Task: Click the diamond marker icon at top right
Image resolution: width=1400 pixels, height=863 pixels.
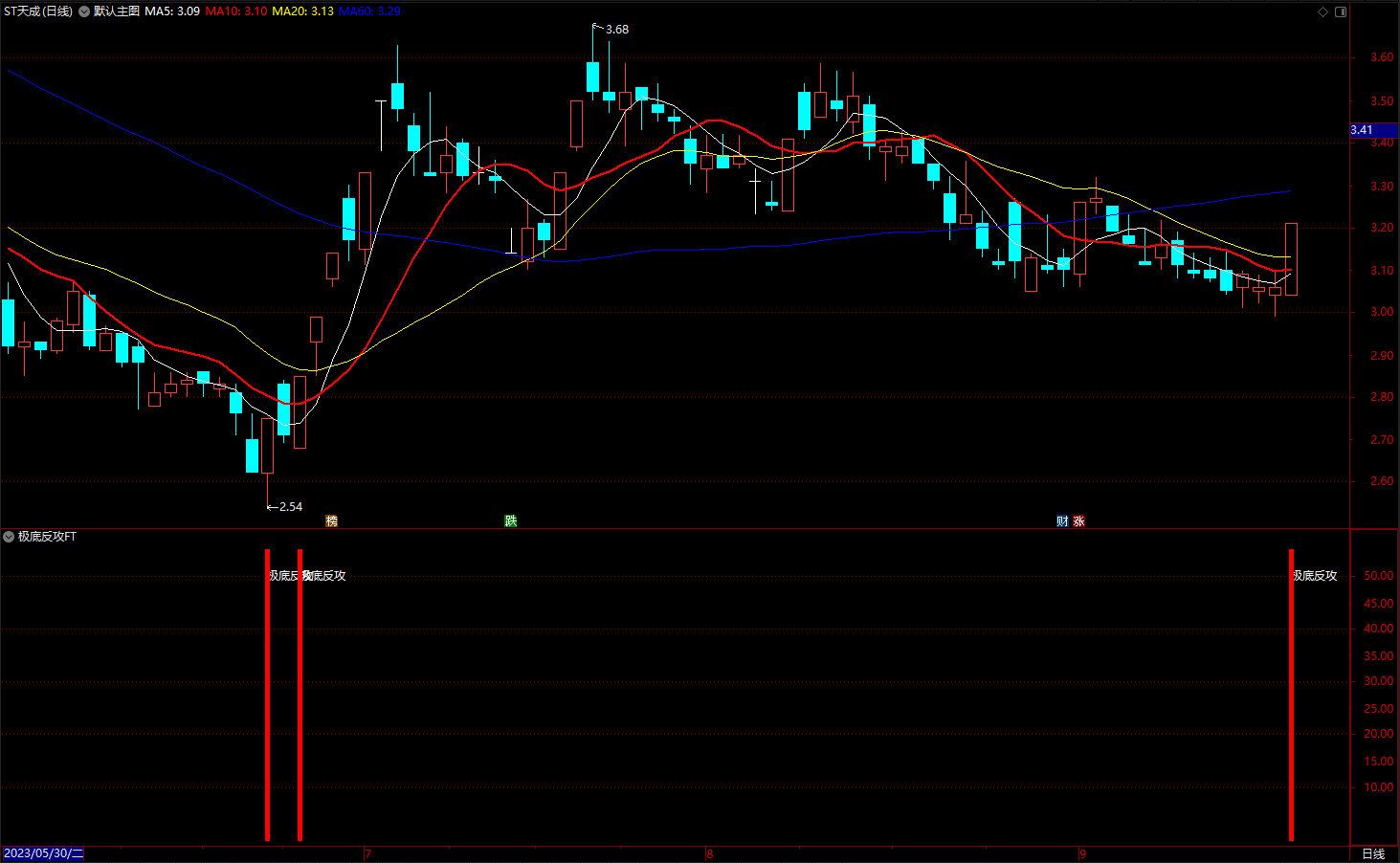Action: (1323, 11)
